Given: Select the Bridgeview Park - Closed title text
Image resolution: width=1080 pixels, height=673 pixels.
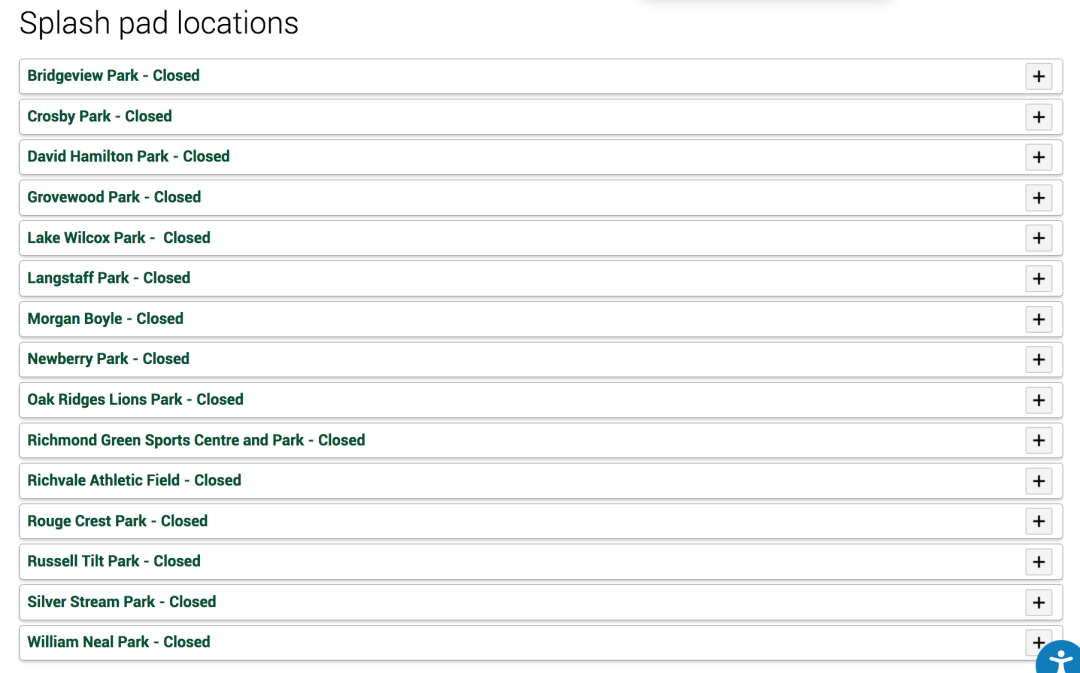Looking at the screenshot, I should coord(114,76).
